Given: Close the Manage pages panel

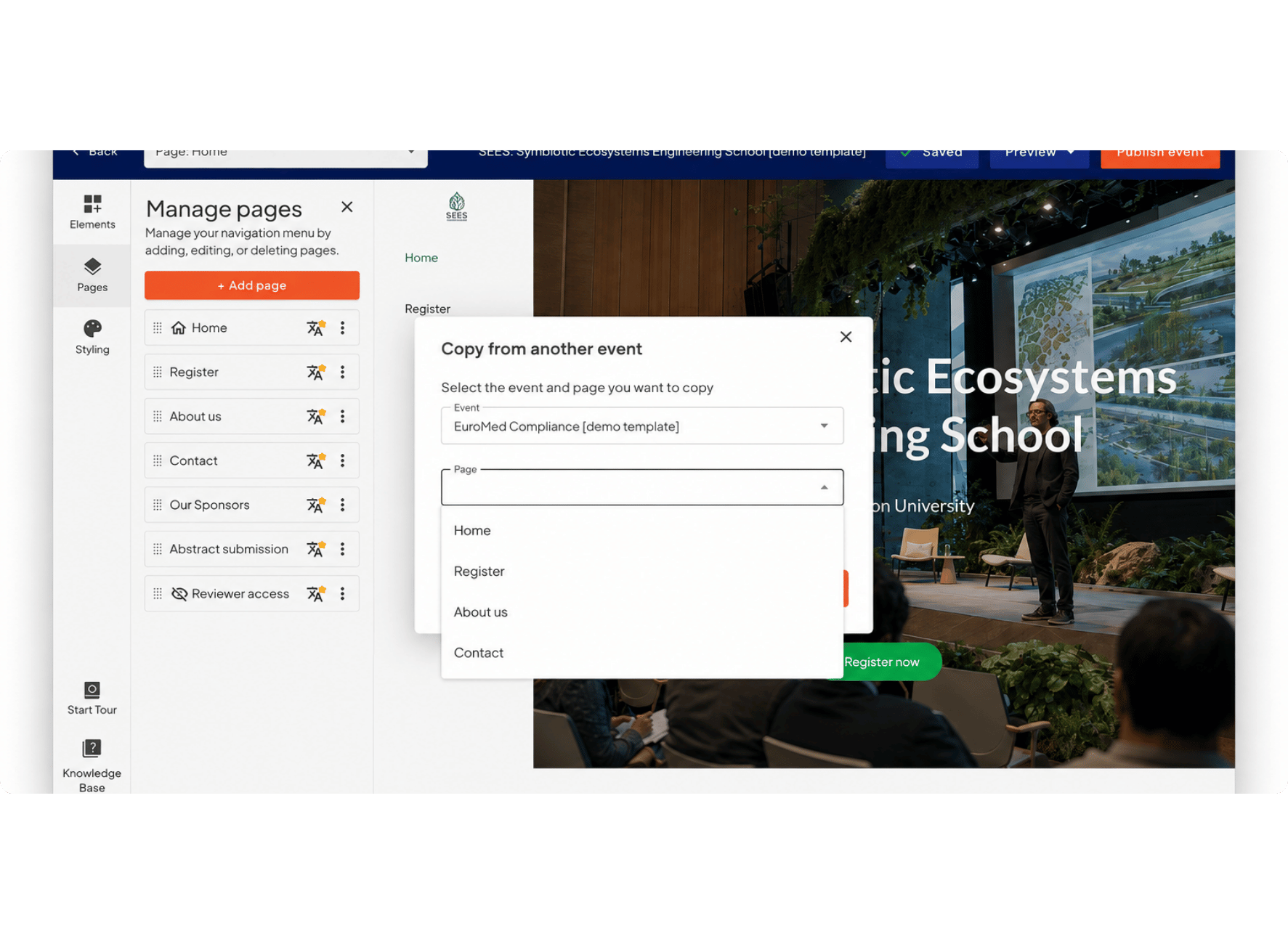Looking at the screenshot, I should click(347, 207).
